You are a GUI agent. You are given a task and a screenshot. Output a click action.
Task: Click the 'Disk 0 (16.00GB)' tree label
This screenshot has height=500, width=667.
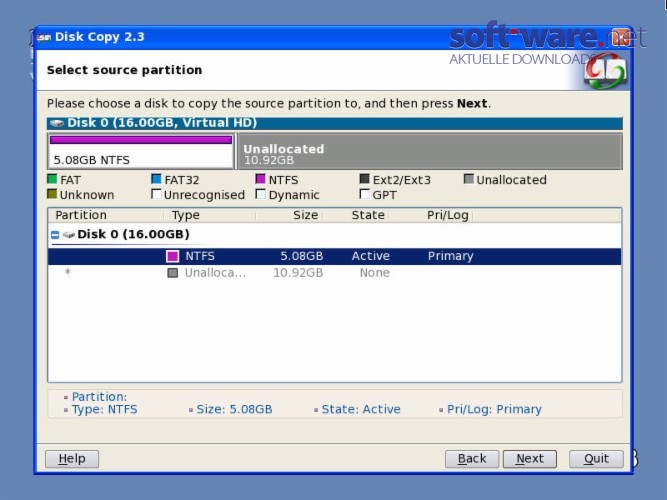pyautogui.click(x=133, y=234)
